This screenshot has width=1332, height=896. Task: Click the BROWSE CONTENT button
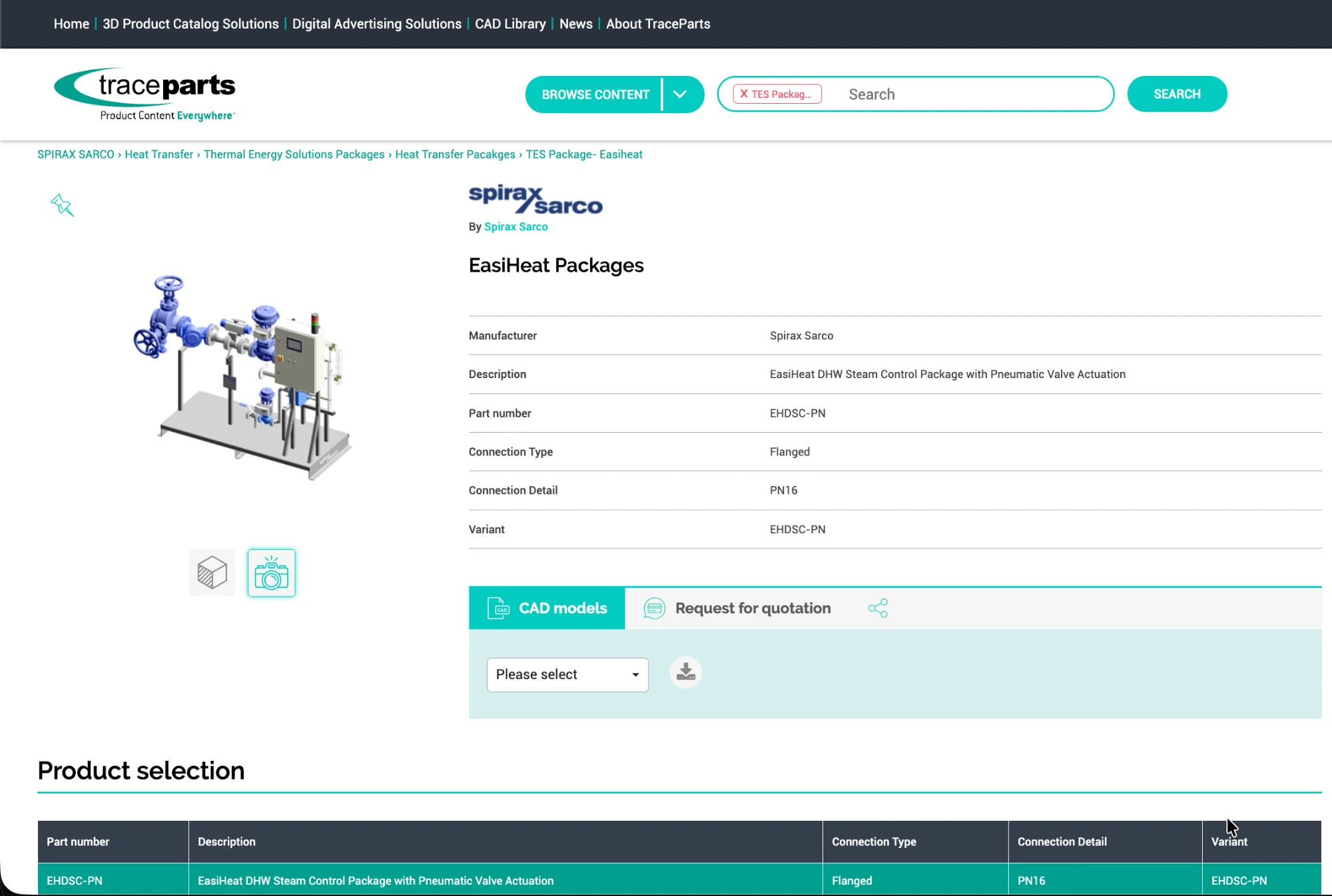[595, 95]
